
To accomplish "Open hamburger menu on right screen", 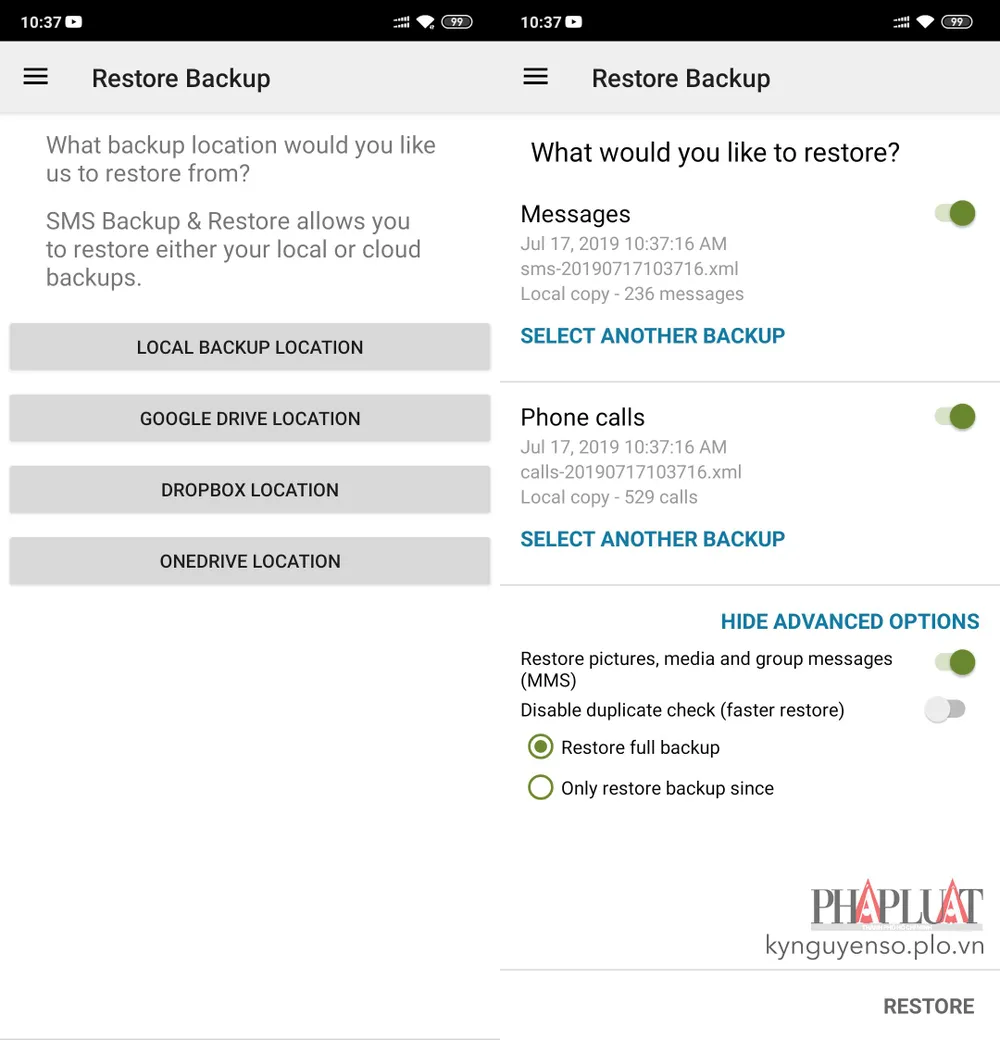I will click(x=536, y=77).
